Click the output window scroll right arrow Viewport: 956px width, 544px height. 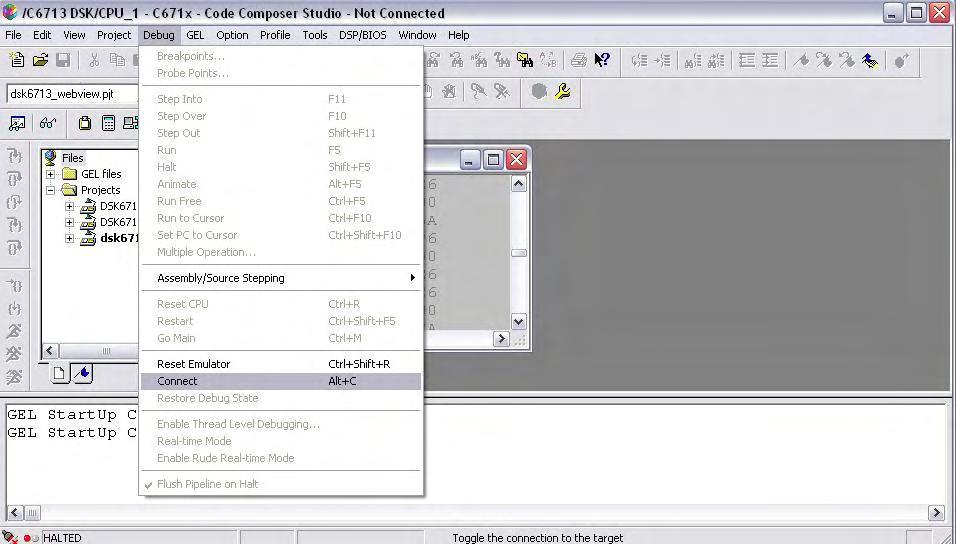(936, 513)
